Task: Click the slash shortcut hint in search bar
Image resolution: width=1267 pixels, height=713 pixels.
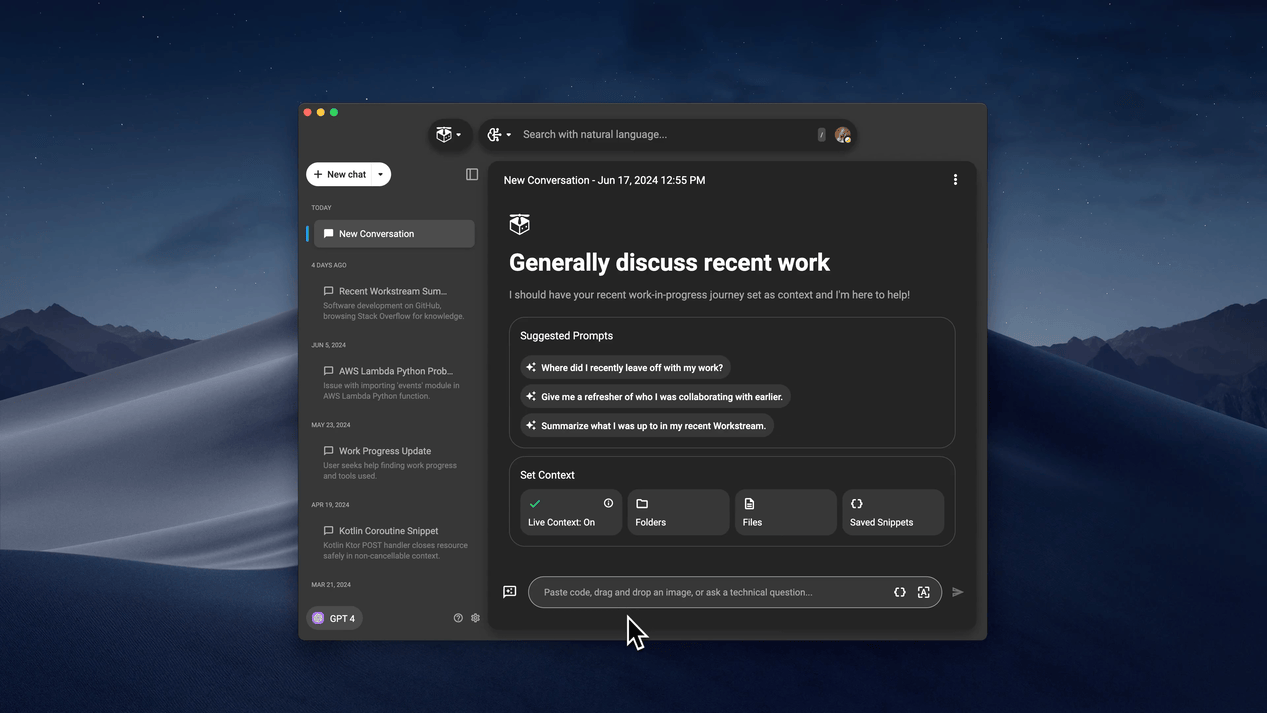Action: pos(822,135)
